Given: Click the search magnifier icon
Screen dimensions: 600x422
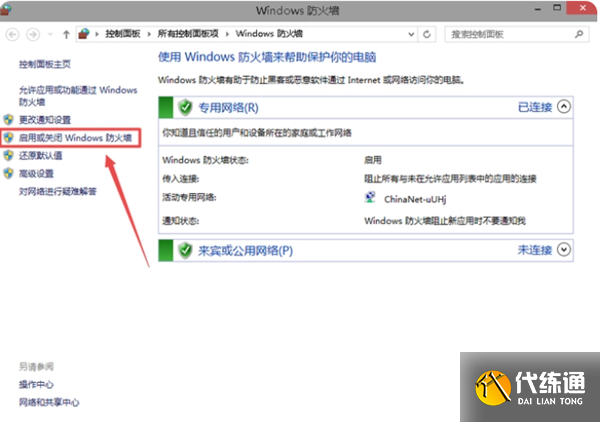Looking at the screenshot, I should [583, 34].
